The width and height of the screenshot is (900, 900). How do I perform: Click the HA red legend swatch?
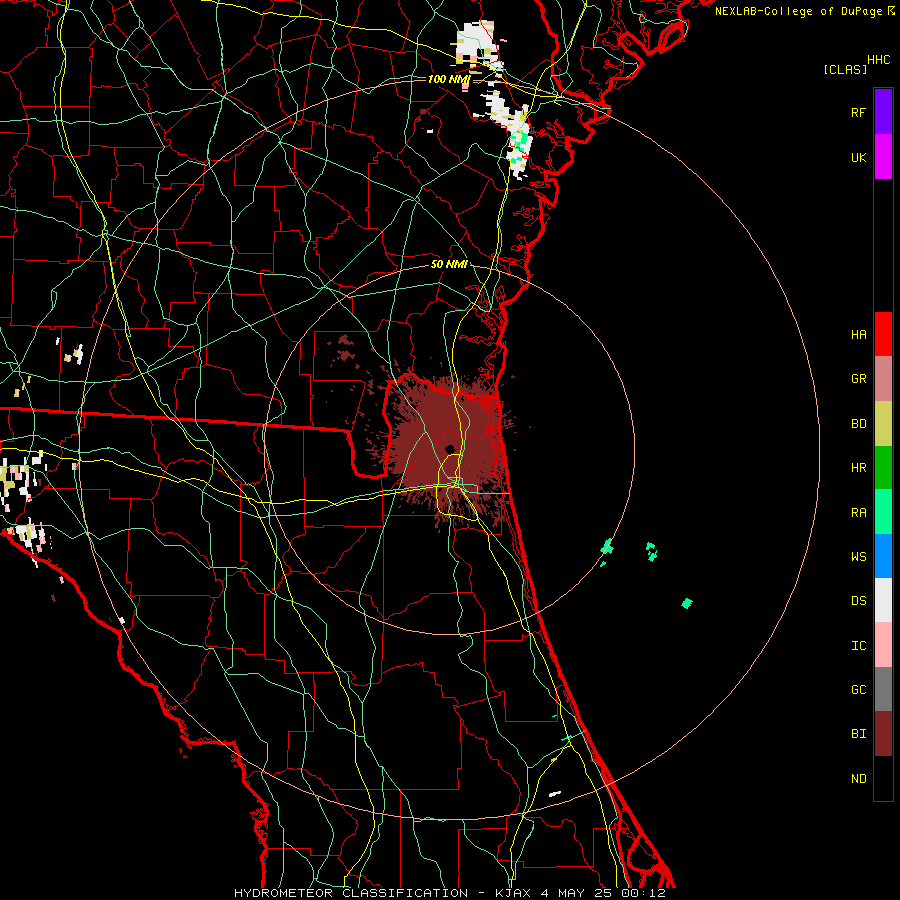pos(883,334)
